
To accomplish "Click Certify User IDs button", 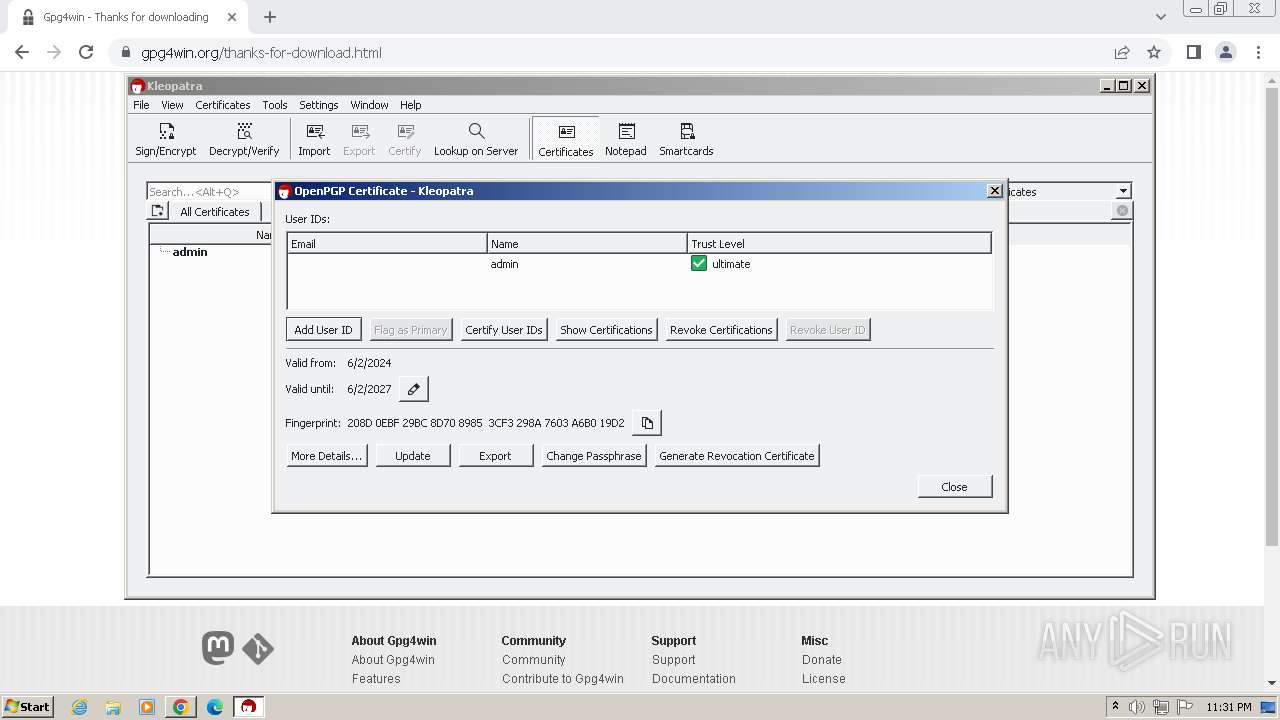I will tap(504, 330).
